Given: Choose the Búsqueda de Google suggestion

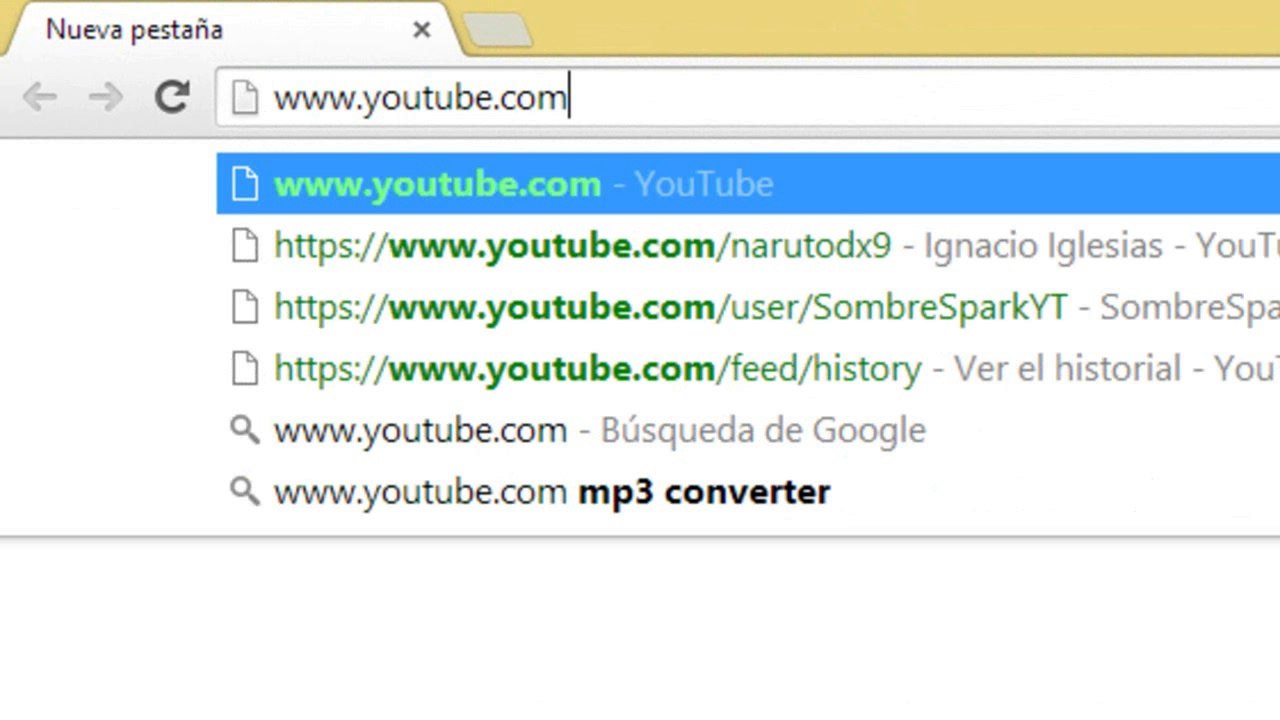Looking at the screenshot, I should point(748,431).
